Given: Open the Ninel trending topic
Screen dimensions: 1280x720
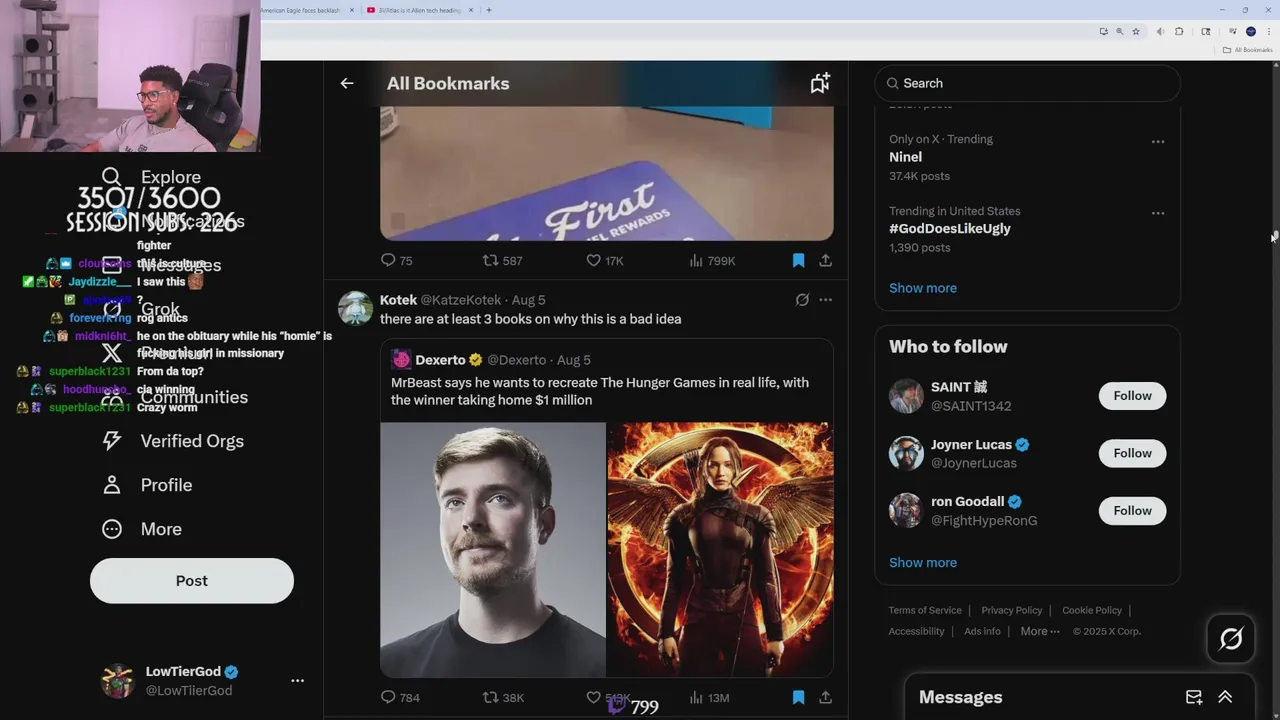Looking at the screenshot, I should (905, 157).
